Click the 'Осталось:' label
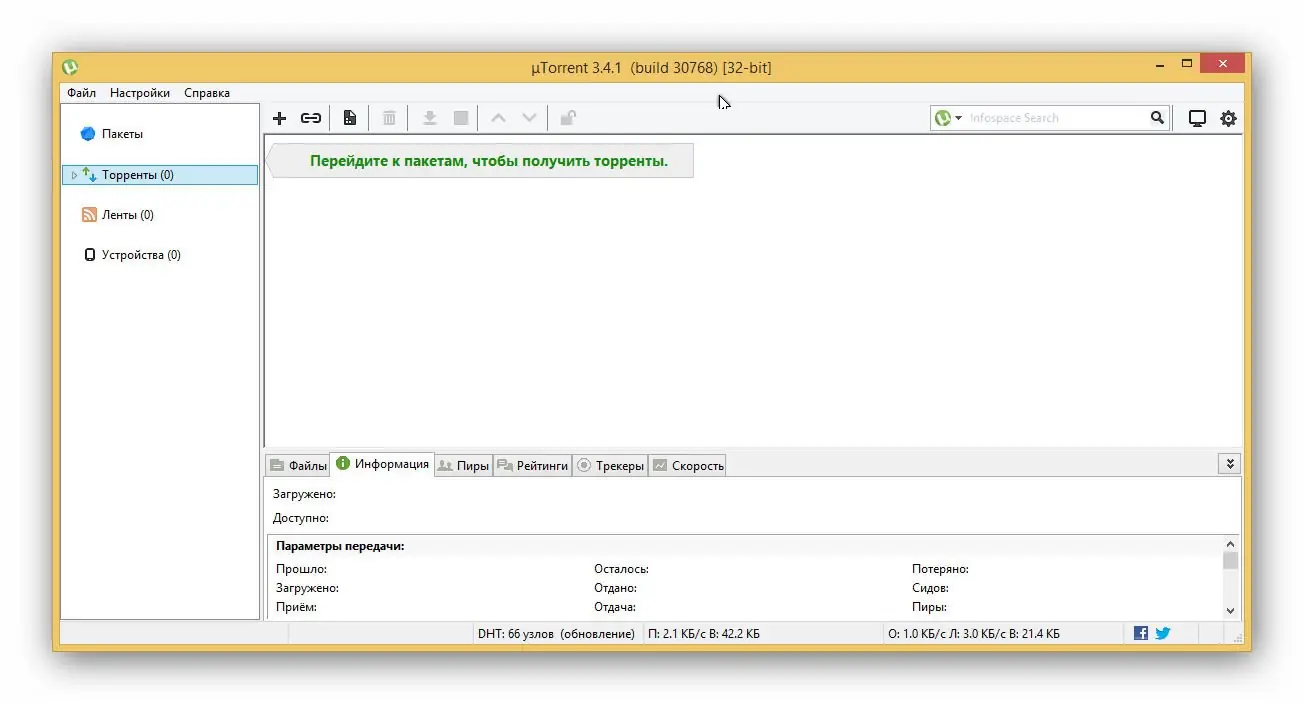Viewport: 1304px width, 704px height. 622,569
